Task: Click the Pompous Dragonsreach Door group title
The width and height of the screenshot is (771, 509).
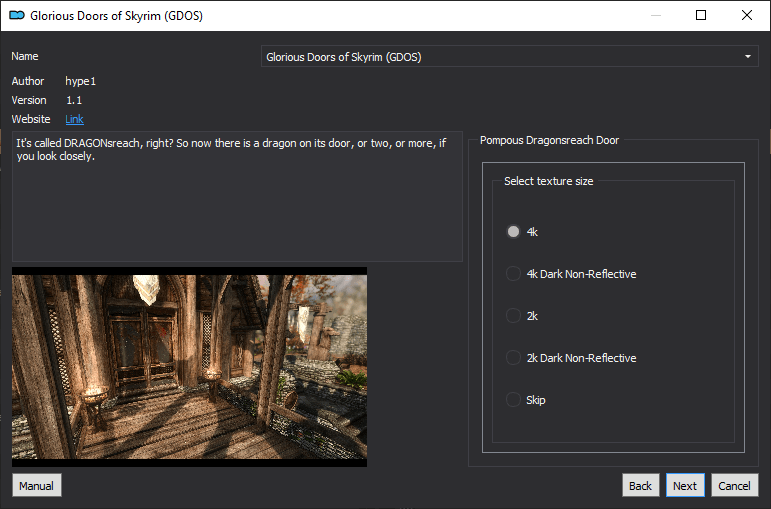Action: pos(549,140)
